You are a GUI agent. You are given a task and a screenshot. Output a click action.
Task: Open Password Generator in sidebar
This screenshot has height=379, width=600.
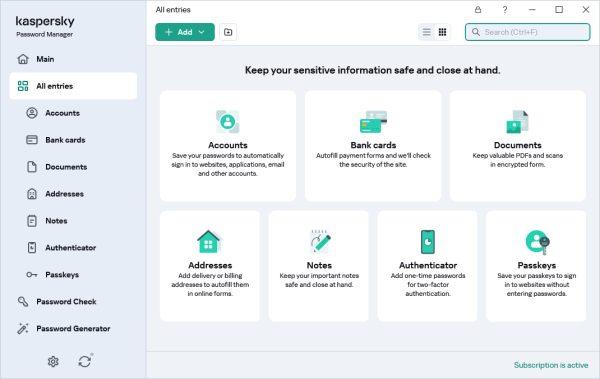(73, 328)
